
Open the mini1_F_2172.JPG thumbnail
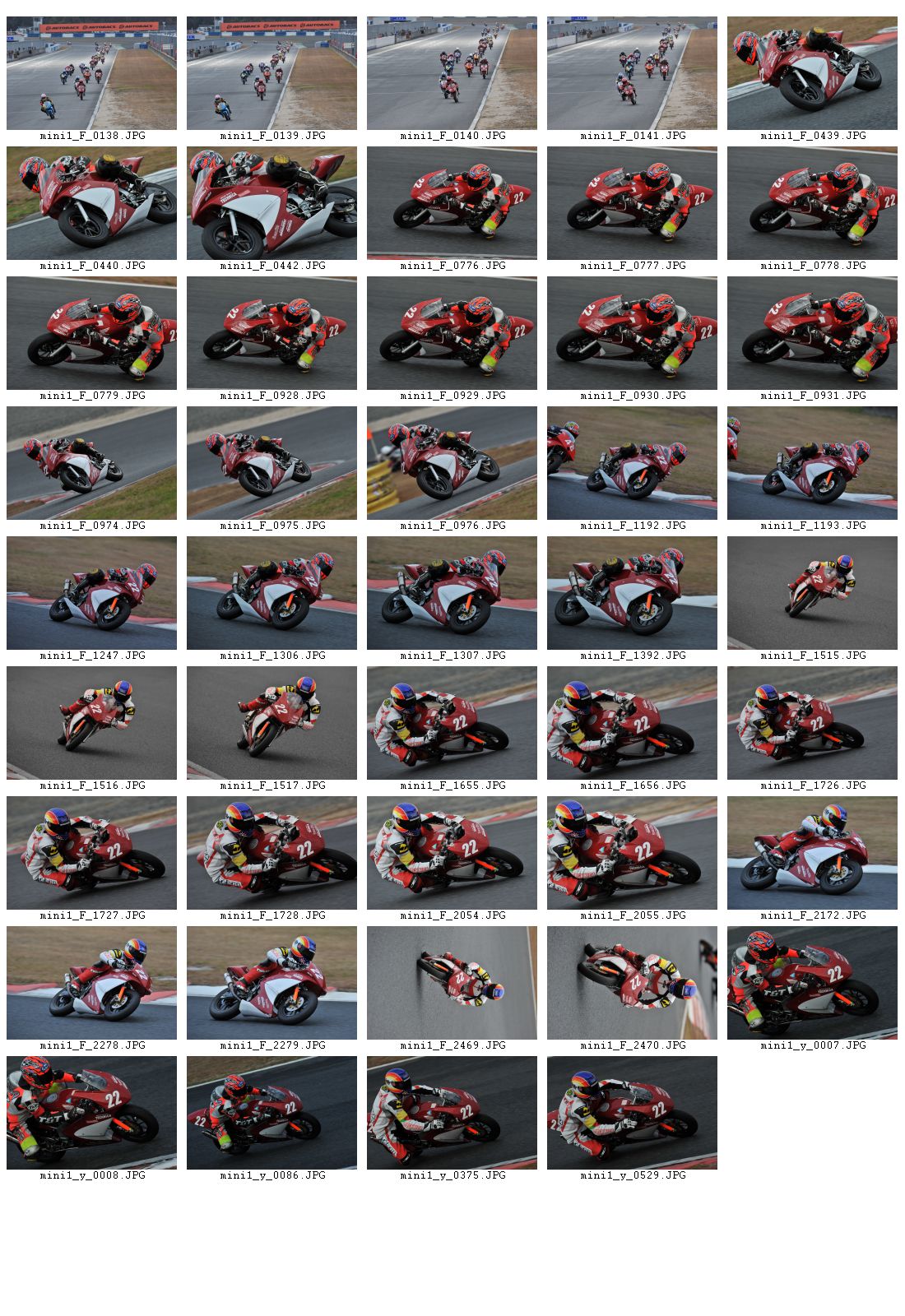point(812,853)
